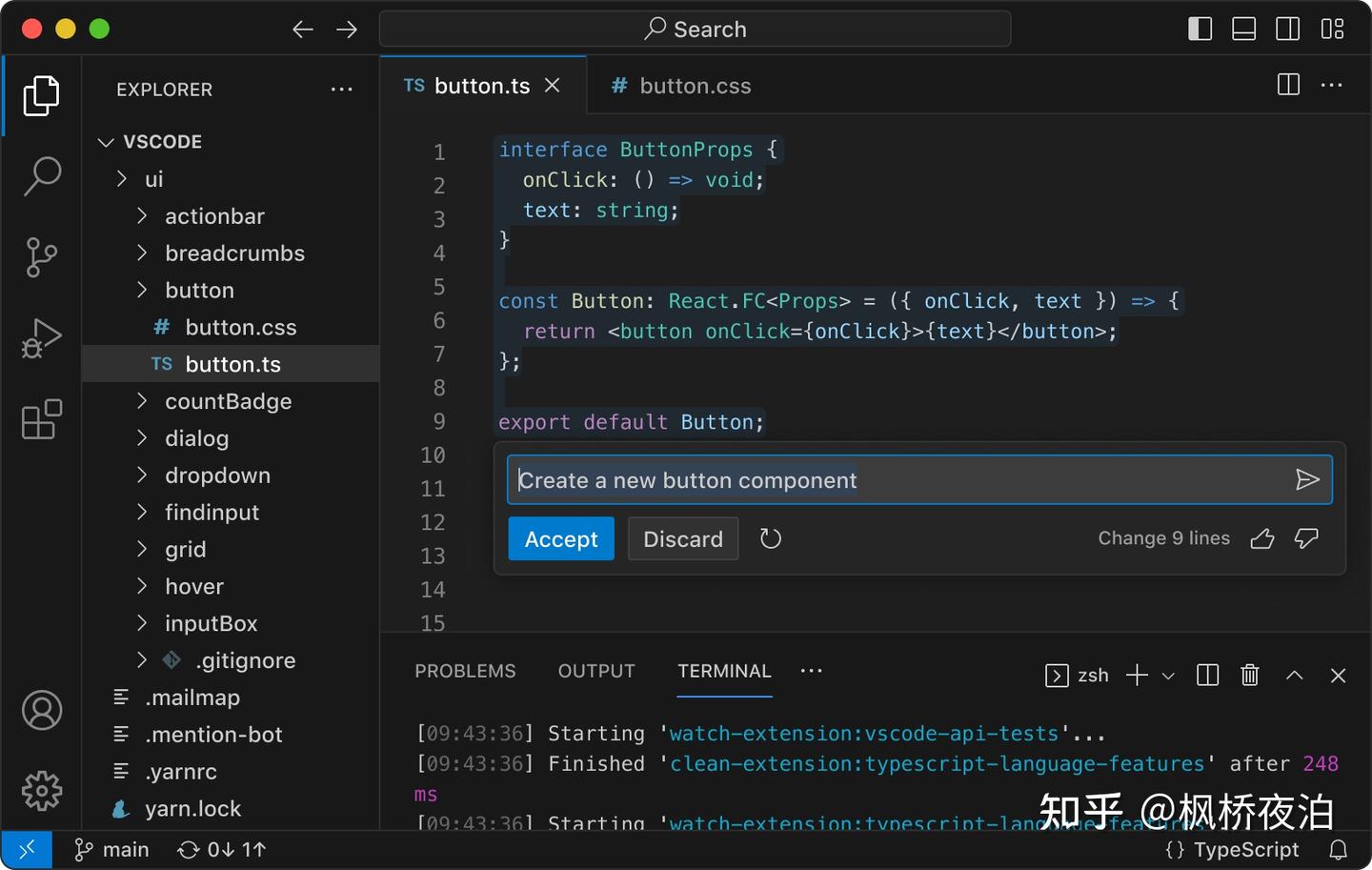Click the 'Change 9 lines' label
This screenshot has width=1372, height=870.
[1163, 538]
